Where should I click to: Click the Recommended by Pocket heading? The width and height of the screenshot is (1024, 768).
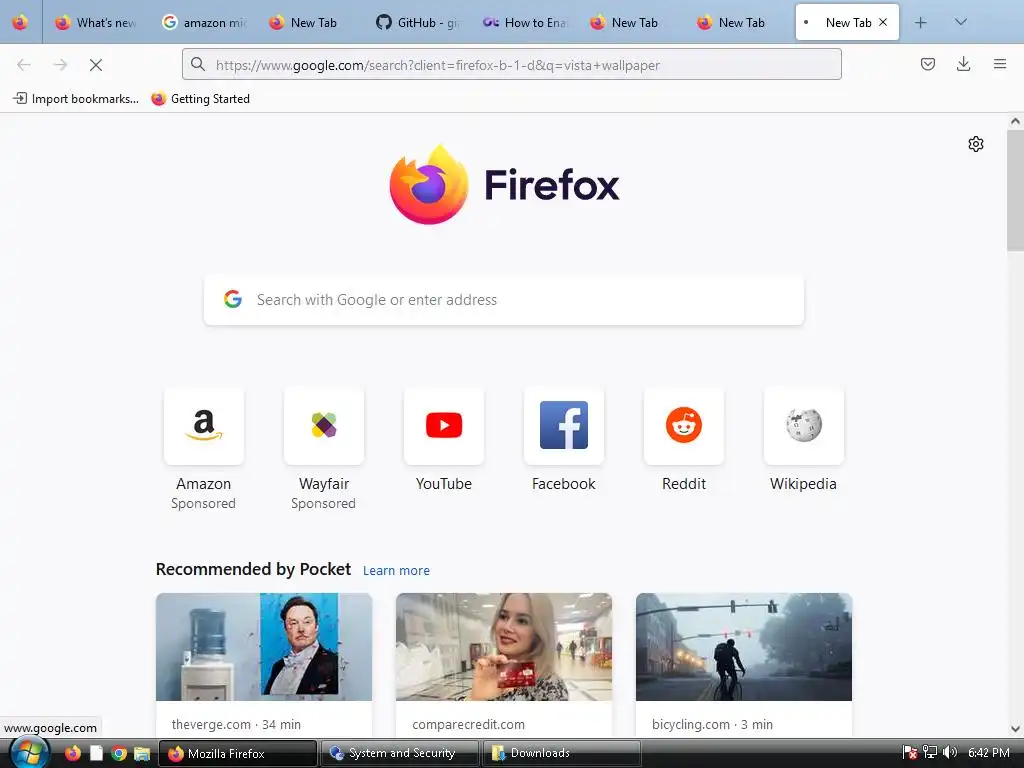(253, 569)
